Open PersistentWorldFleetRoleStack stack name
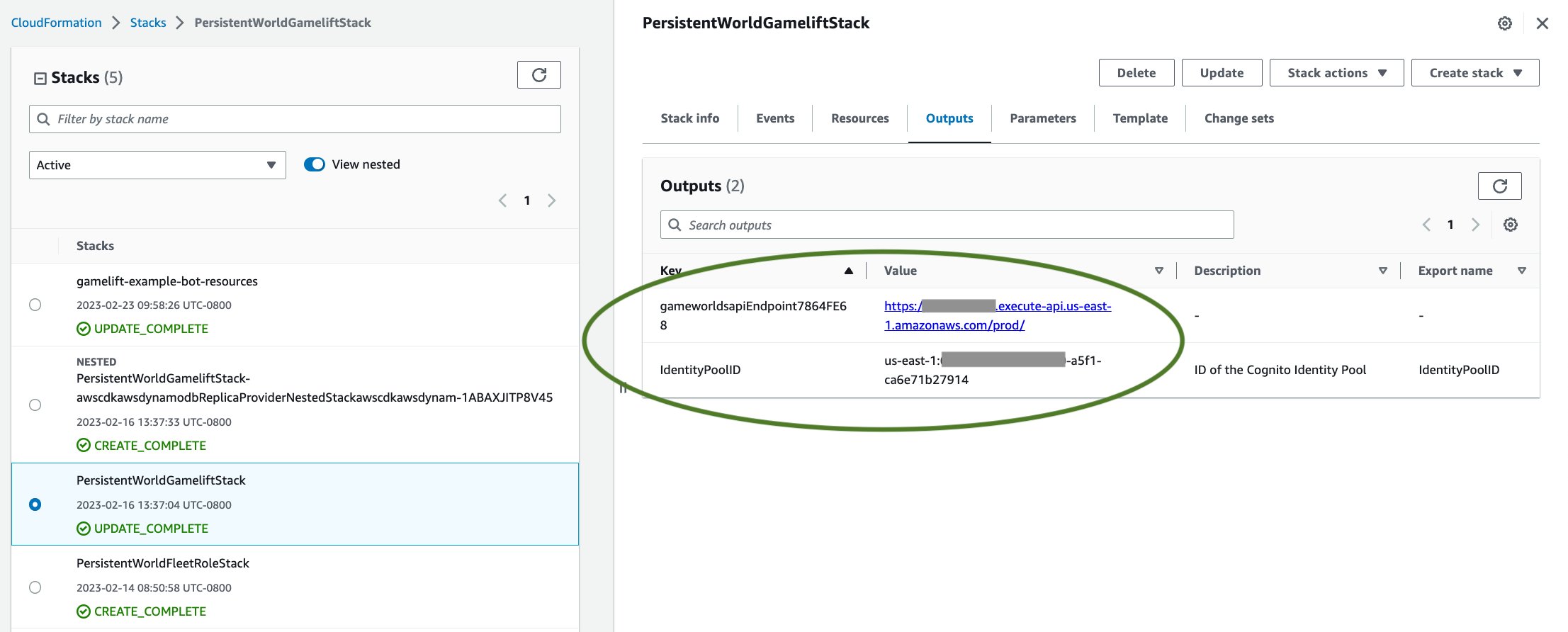The width and height of the screenshot is (1568, 632). pos(163,563)
